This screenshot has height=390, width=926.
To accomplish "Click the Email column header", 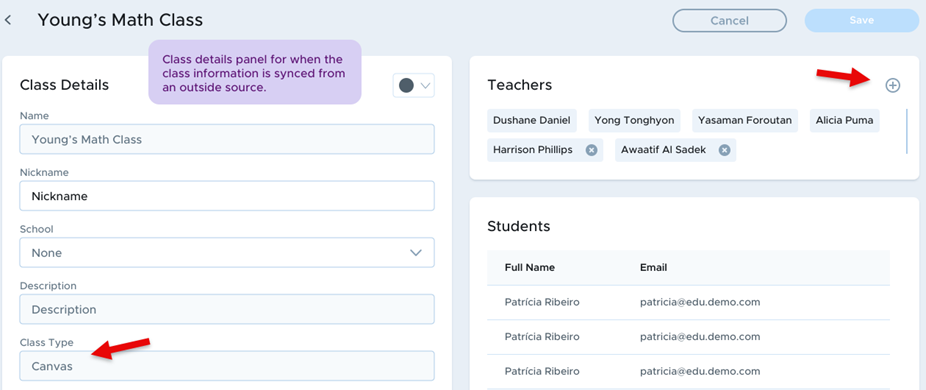I will tap(653, 267).
